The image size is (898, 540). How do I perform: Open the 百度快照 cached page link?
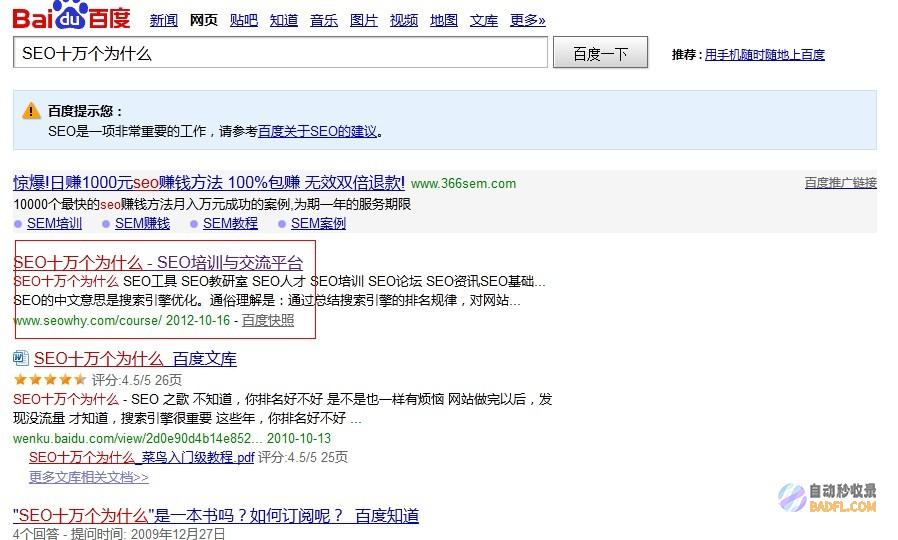tap(268, 320)
